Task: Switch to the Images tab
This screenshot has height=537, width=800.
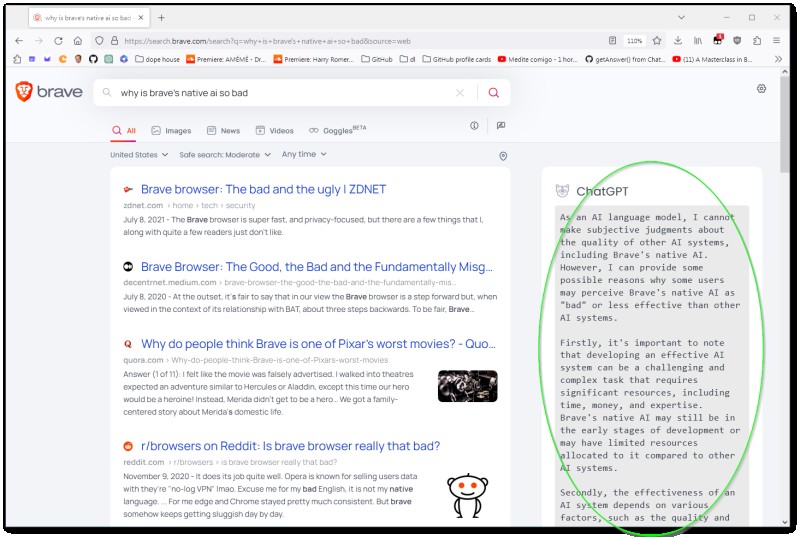Action: [171, 131]
